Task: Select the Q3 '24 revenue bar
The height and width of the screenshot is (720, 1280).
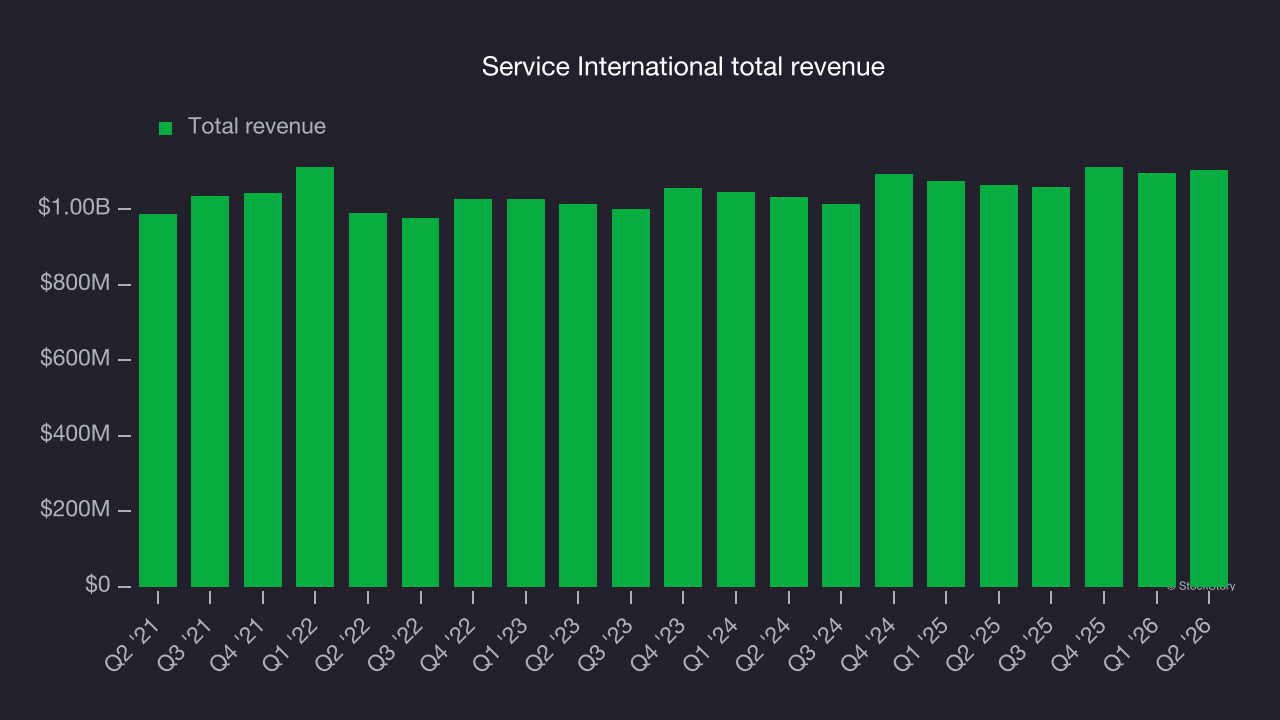Action: (x=841, y=395)
